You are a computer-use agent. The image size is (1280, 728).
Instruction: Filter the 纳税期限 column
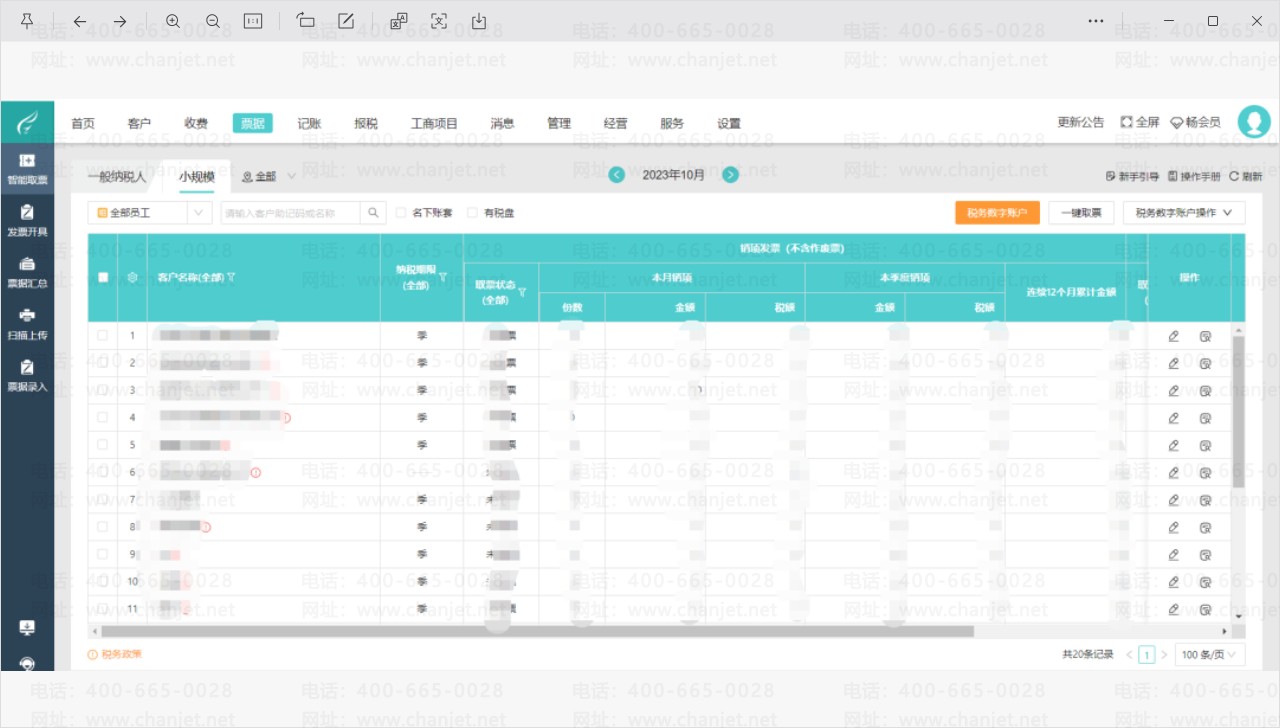click(x=442, y=276)
